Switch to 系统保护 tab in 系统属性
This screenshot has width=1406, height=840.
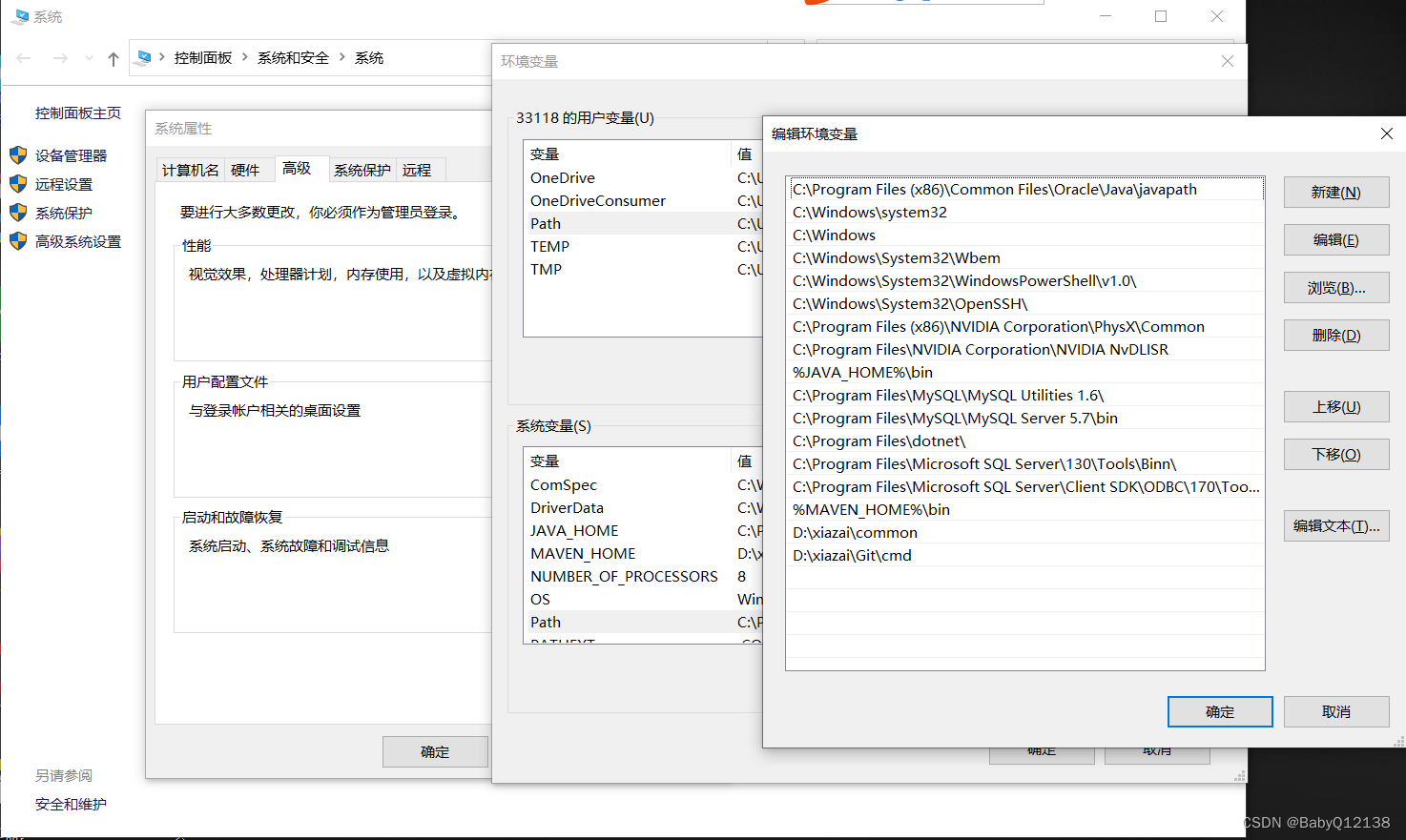[362, 170]
